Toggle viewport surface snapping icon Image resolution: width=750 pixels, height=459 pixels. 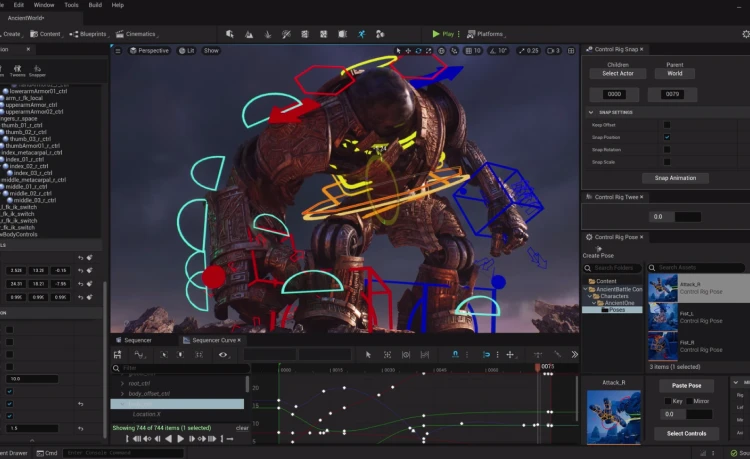454,51
